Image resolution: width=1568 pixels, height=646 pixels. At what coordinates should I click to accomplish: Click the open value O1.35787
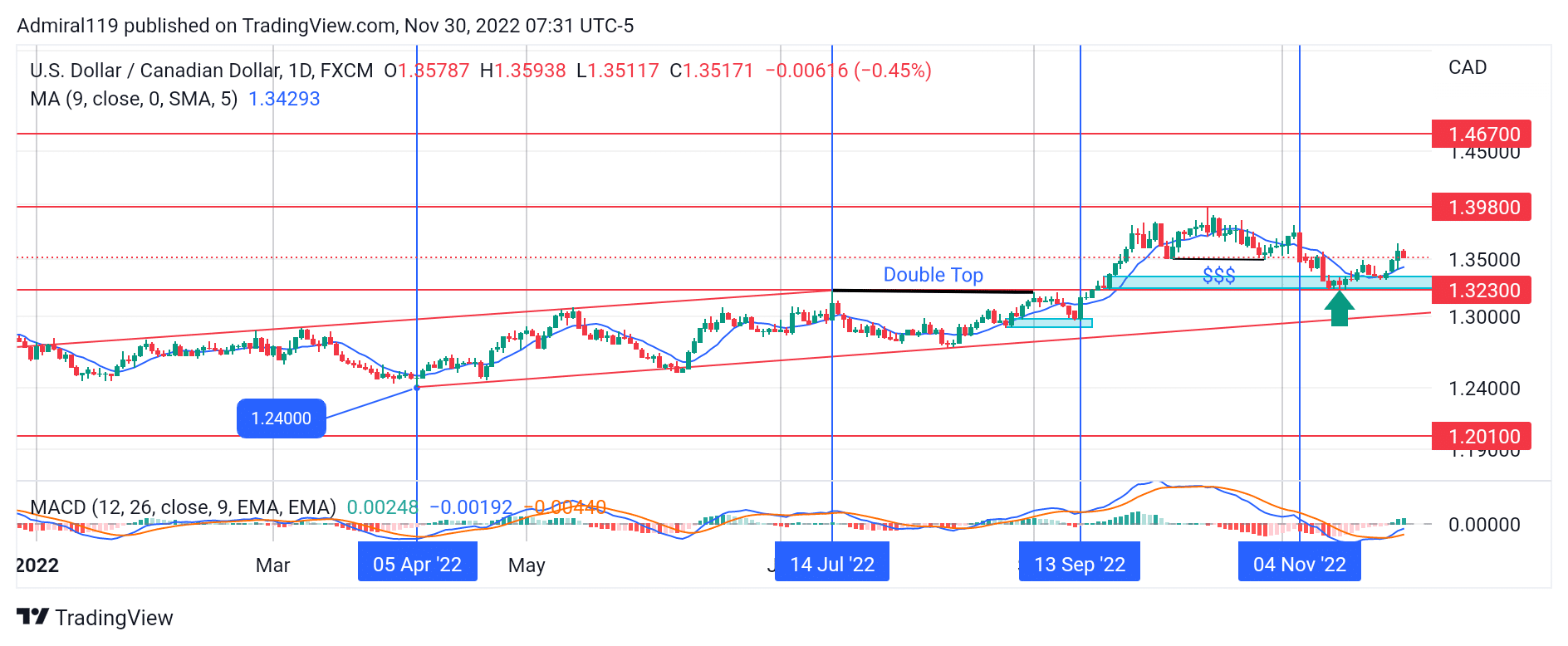coord(427,71)
